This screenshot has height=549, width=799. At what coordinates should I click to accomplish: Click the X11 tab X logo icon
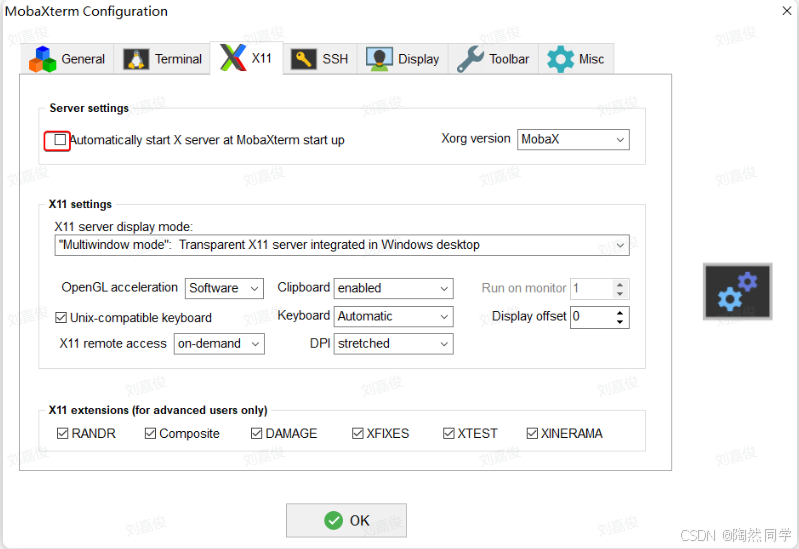tap(233, 58)
